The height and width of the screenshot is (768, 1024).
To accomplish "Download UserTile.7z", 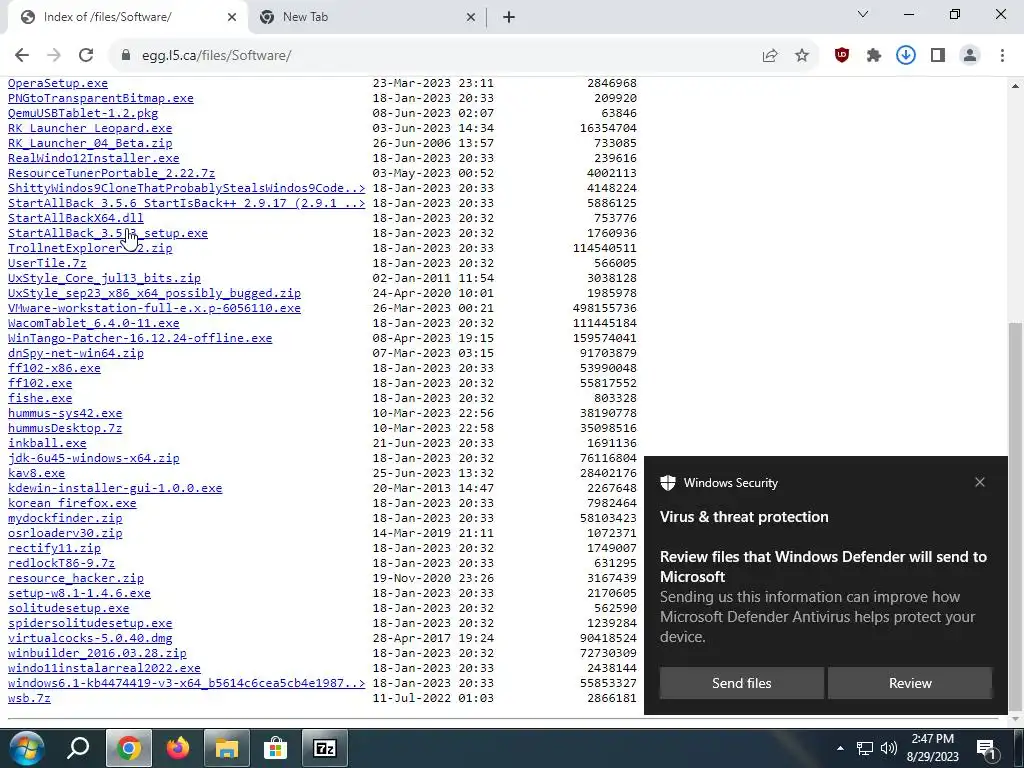I will (47, 263).
